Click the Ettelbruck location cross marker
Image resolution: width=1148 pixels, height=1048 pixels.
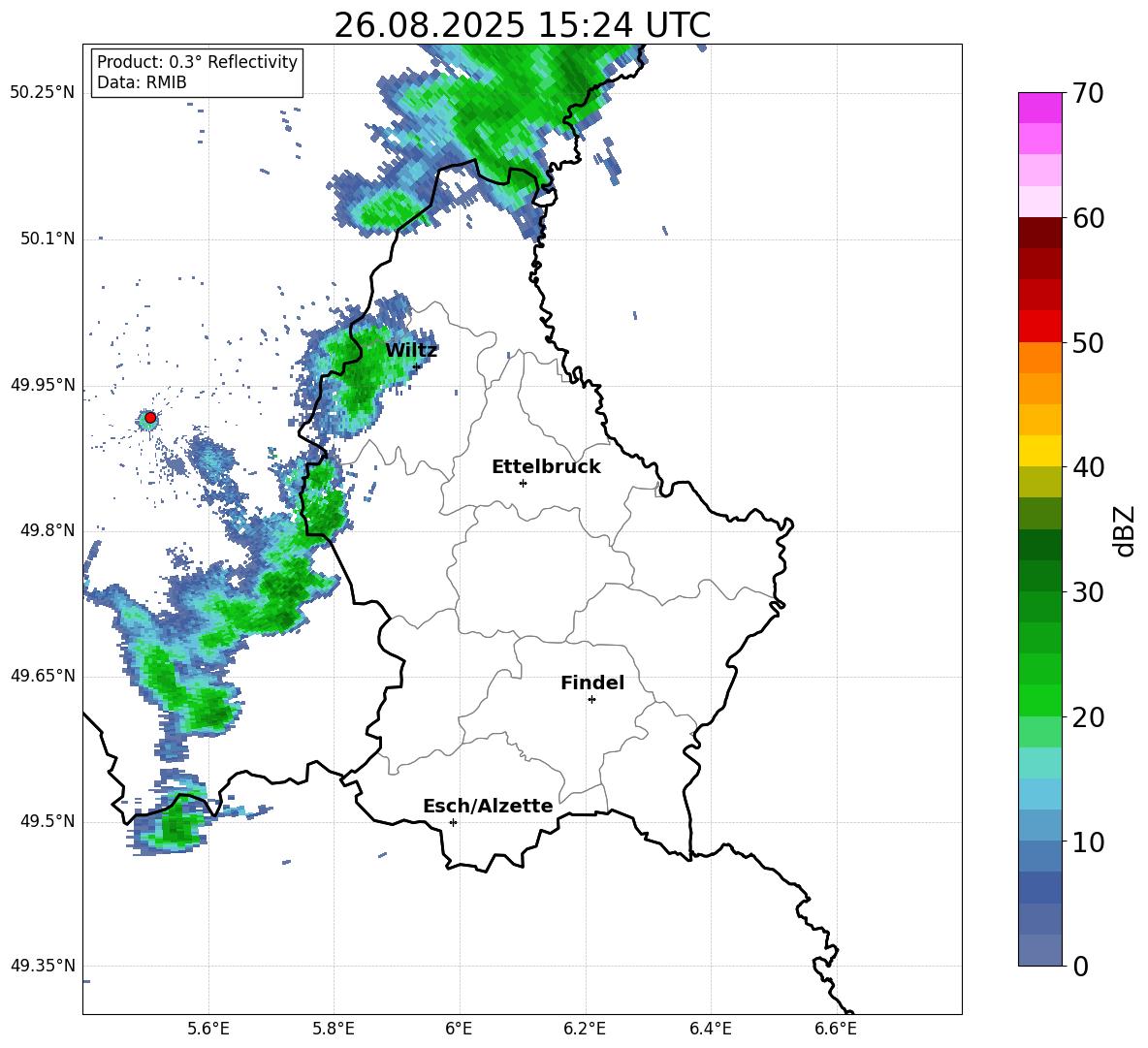pyautogui.click(x=523, y=483)
